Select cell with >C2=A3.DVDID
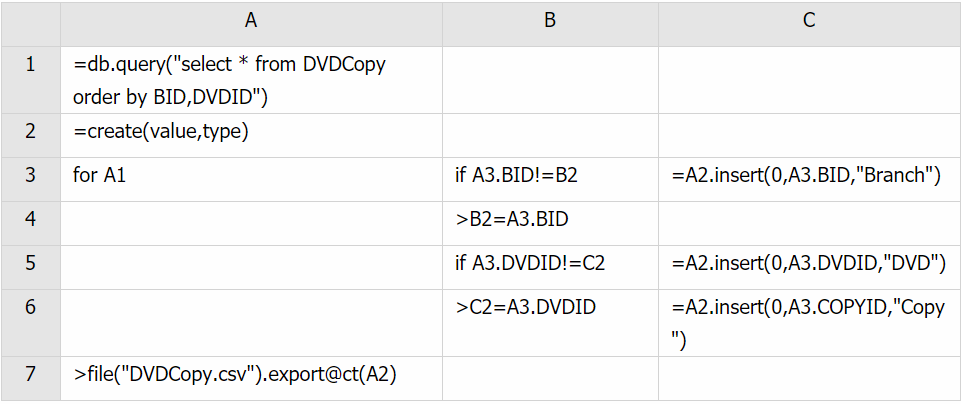The width and height of the screenshot is (961, 404). 550,322
